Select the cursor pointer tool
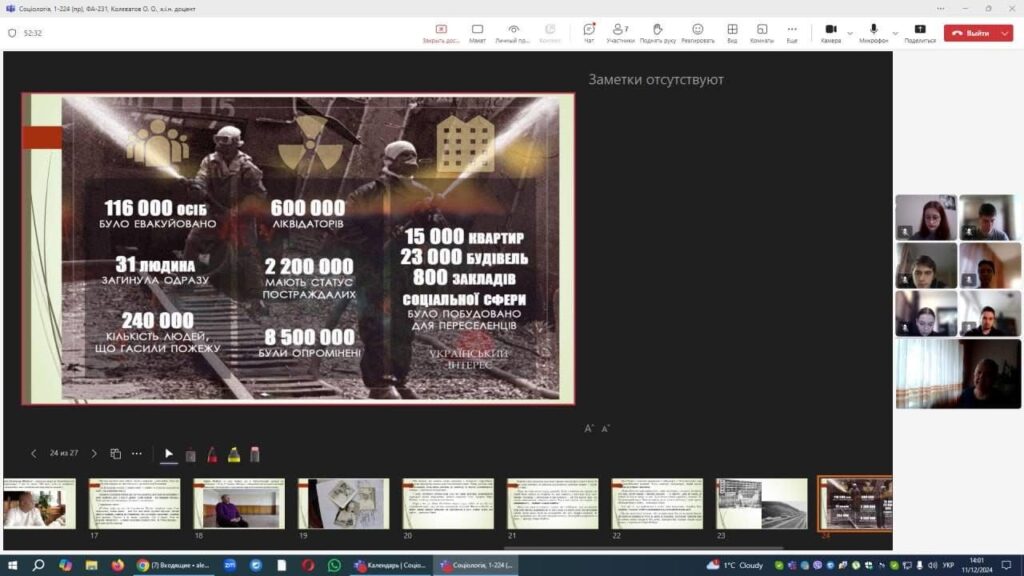The height and width of the screenshot is (576, 1024). (169, 454)
